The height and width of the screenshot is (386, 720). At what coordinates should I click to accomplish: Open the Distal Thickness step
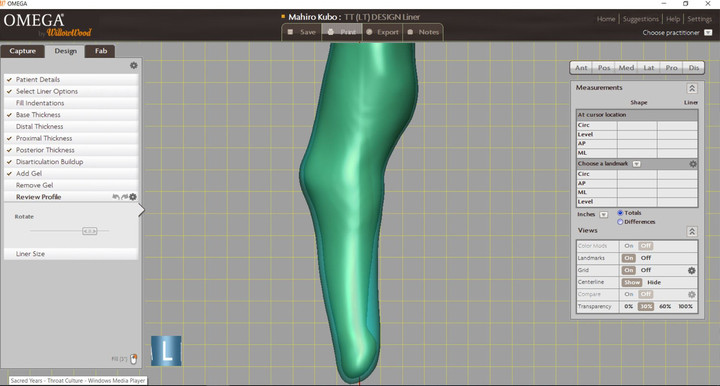click(x=71, y=127)
